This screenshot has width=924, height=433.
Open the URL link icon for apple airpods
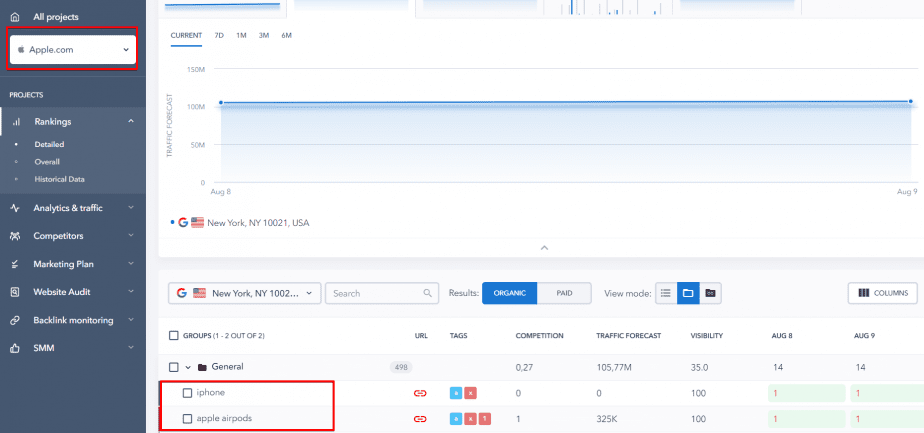[420, 419]
